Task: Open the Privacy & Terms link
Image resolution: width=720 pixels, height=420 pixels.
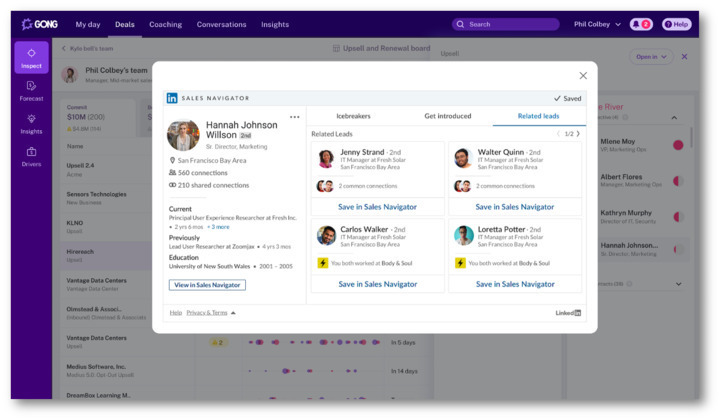Action: [x=207, y=313]
